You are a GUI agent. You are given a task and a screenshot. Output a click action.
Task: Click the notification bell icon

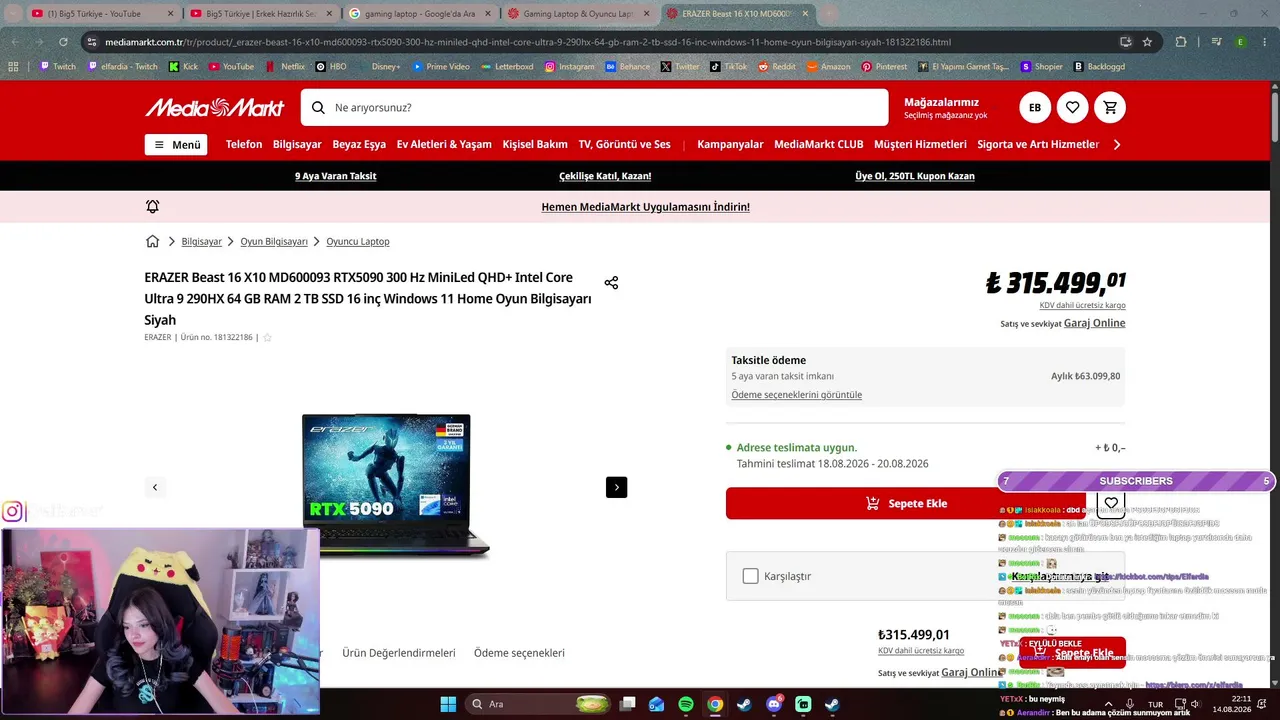tap(152, 206)
